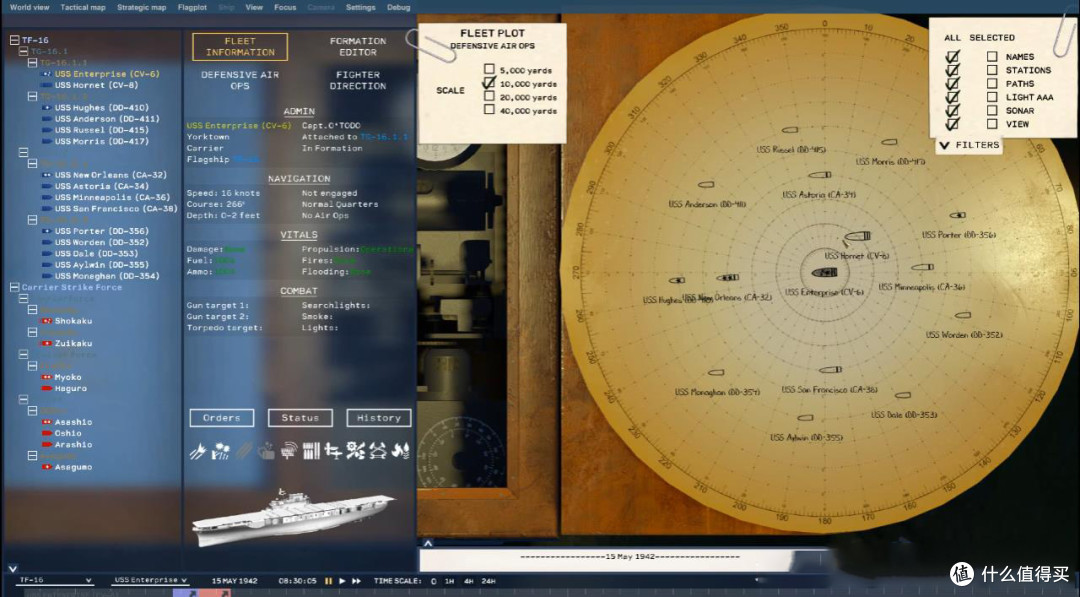Select USS Morris ship marker on plot
This screenshot has width=1080, height=597.
coord(889,142)
